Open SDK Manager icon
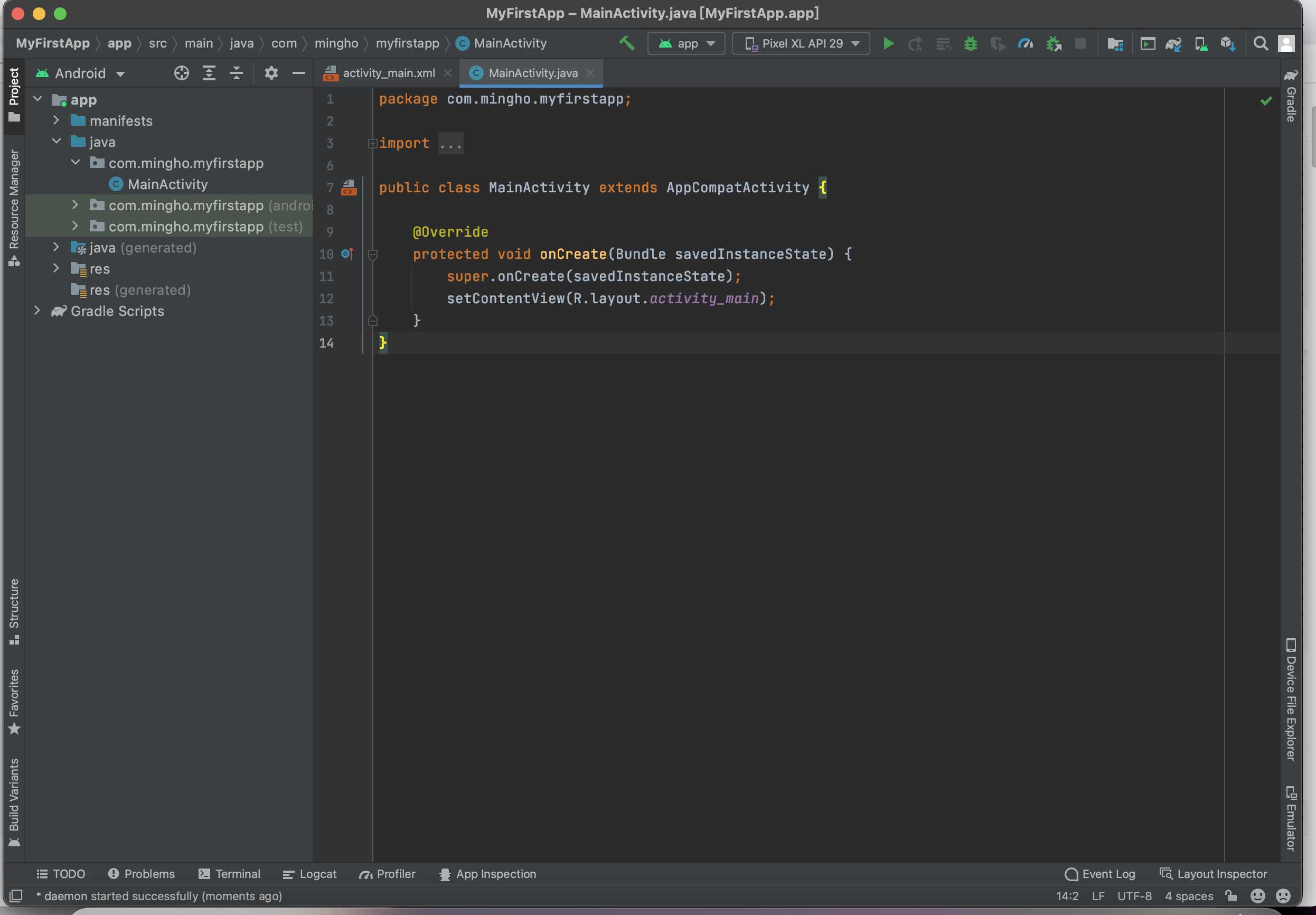Image resolution: width=1316 pixels, height=915 pixels. [x=1228, y=43]
